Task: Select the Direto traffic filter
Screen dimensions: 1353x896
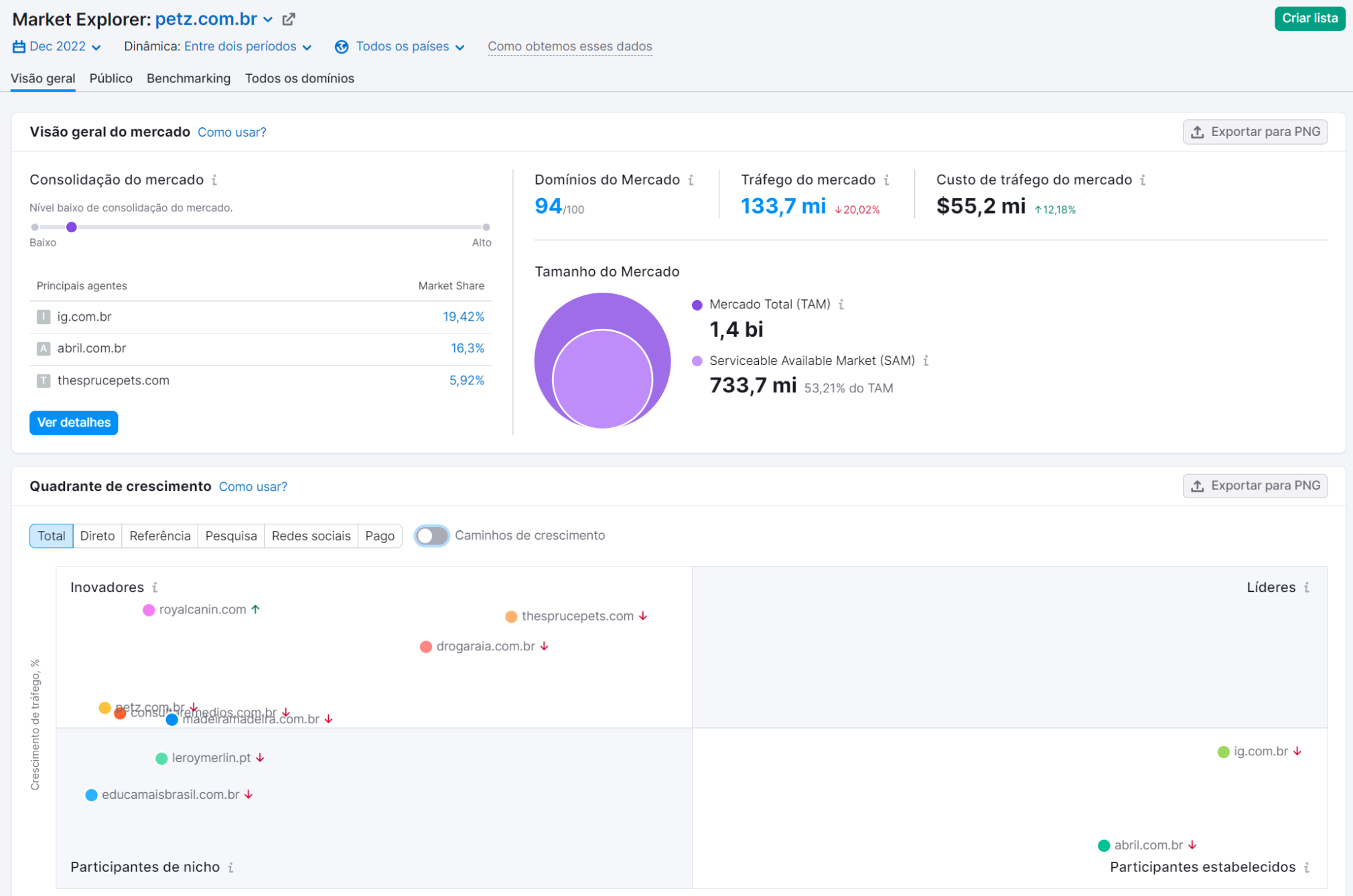Action: coord(97,536)
